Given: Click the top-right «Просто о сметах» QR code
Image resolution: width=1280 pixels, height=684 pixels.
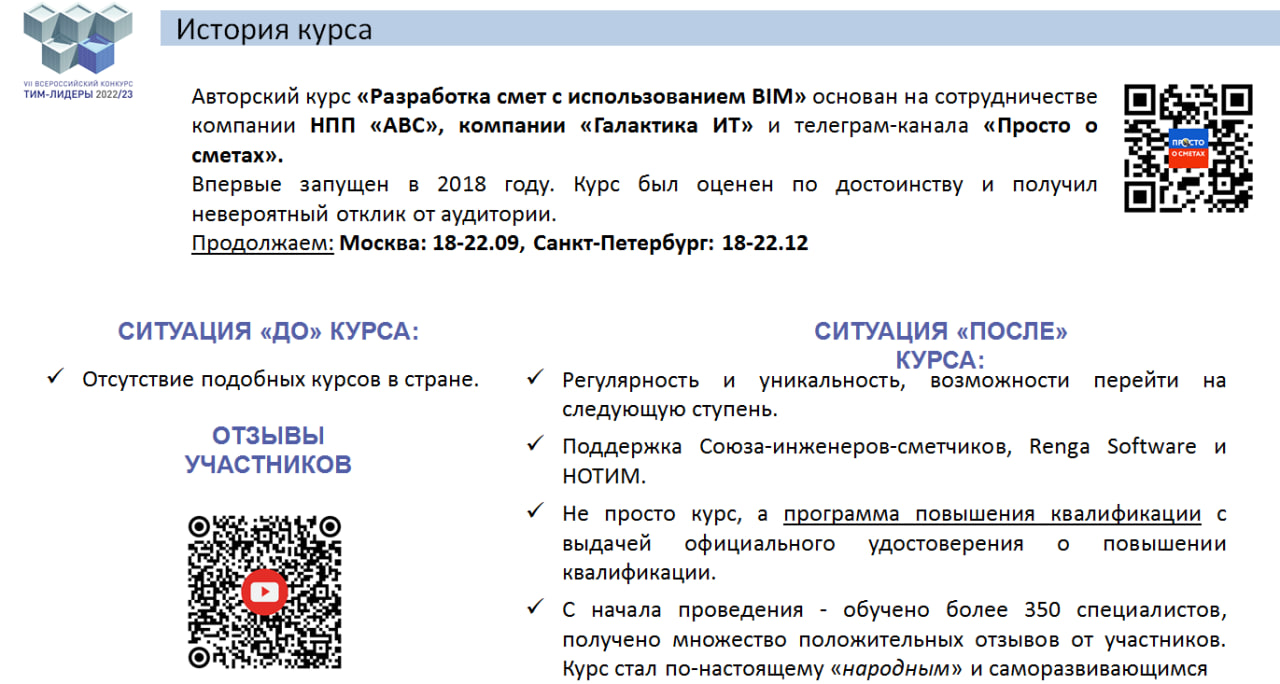Looking at the screenshot, I should 1188,148.
